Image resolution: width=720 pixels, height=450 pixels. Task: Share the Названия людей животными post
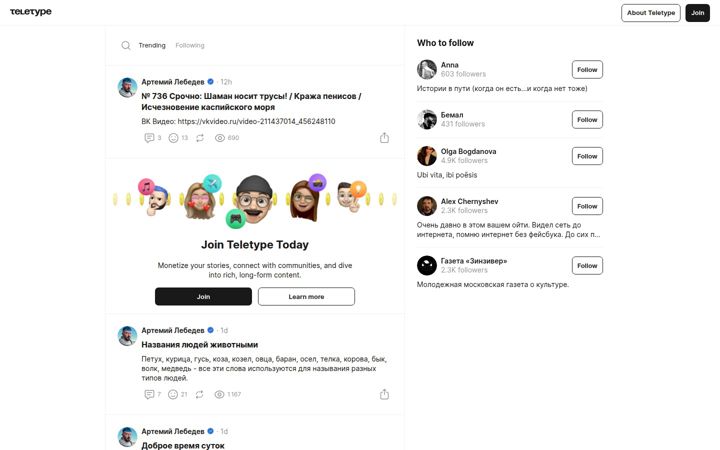384,394
